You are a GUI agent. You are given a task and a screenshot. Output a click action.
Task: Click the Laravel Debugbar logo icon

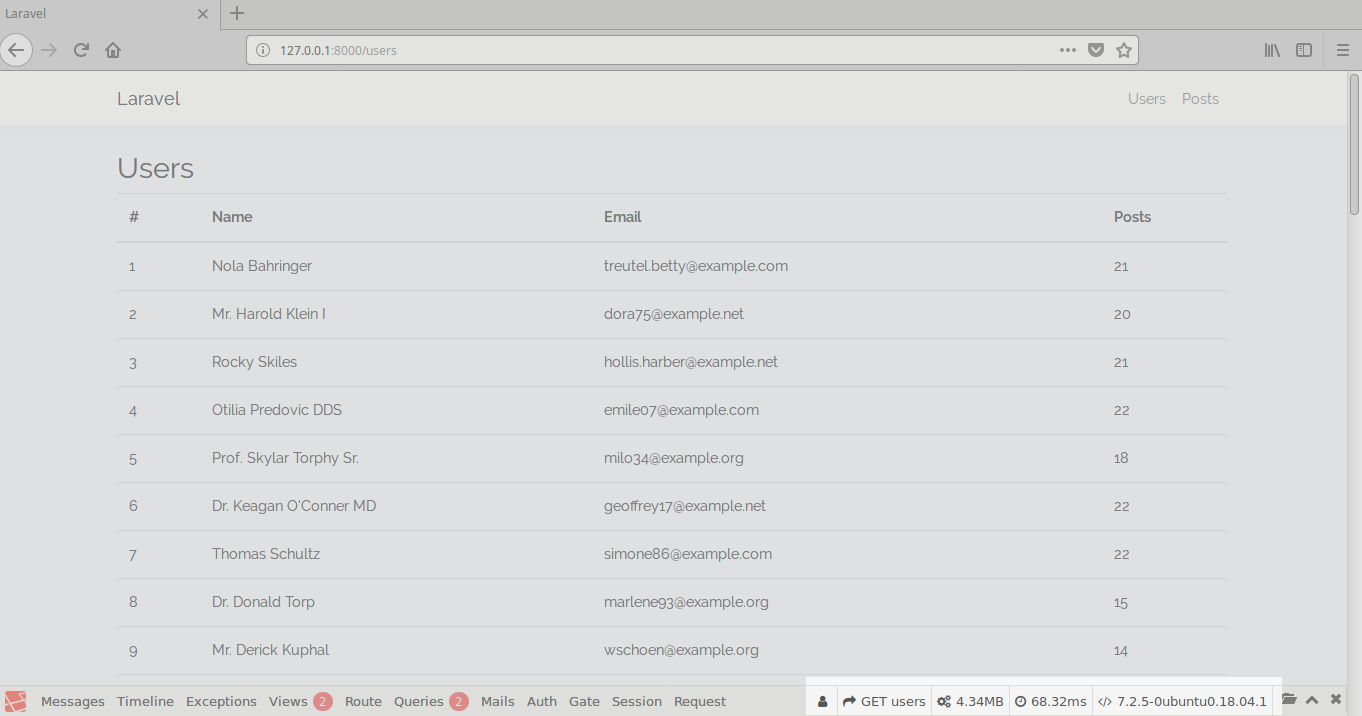coord(16,701)
